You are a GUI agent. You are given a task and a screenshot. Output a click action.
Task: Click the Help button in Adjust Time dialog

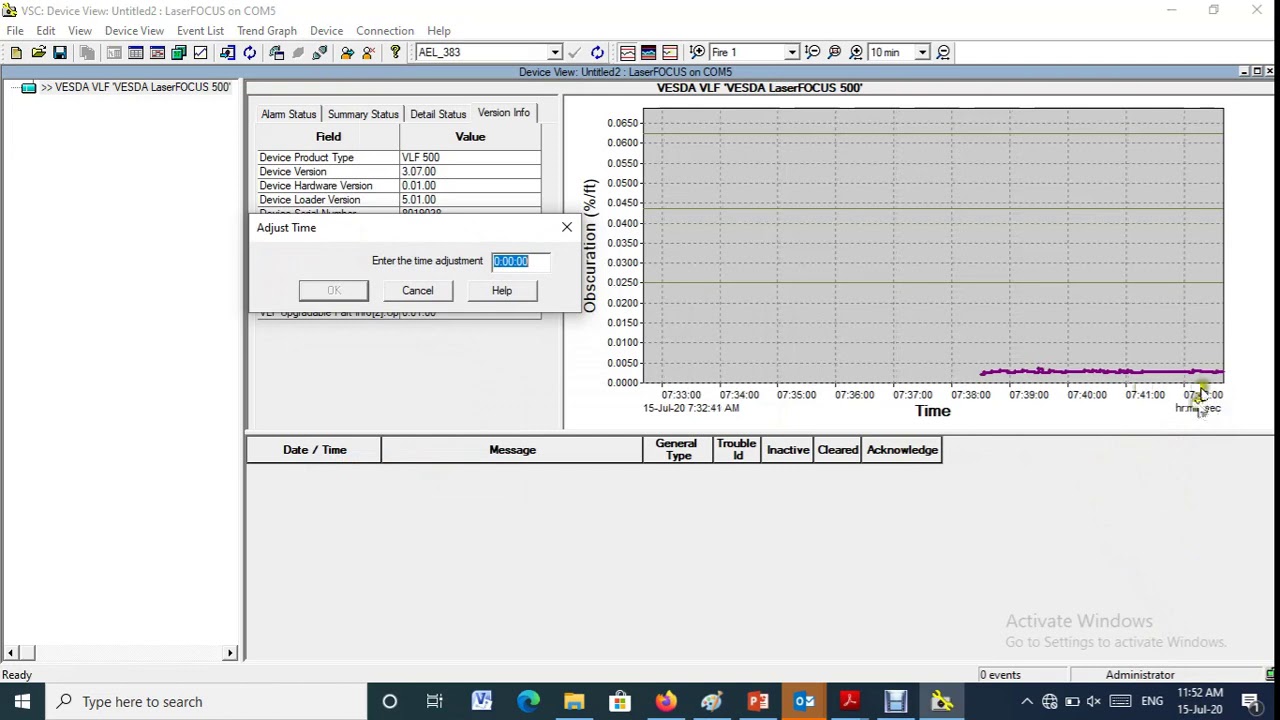(x=502, y=290)
